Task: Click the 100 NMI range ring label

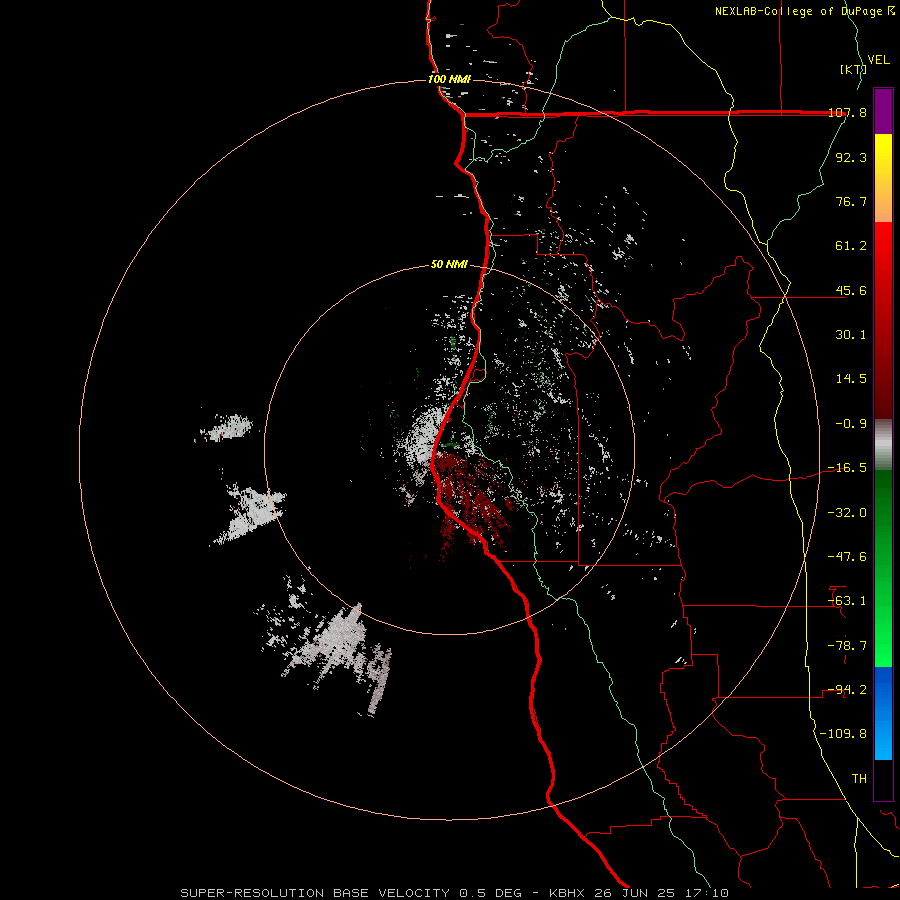Action: (x=449, y=79)
